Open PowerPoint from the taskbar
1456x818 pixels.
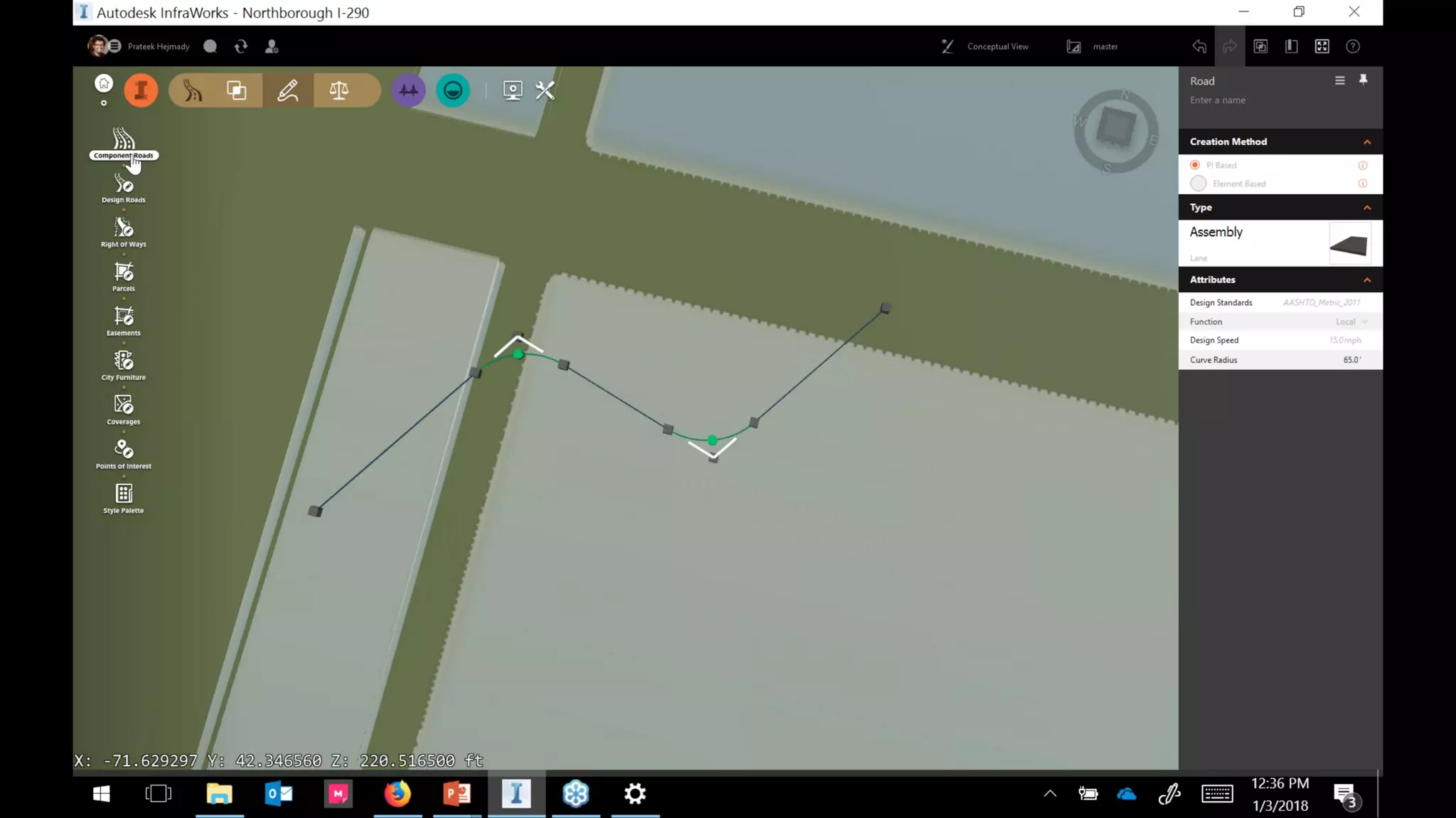click(x=456, y=794)
